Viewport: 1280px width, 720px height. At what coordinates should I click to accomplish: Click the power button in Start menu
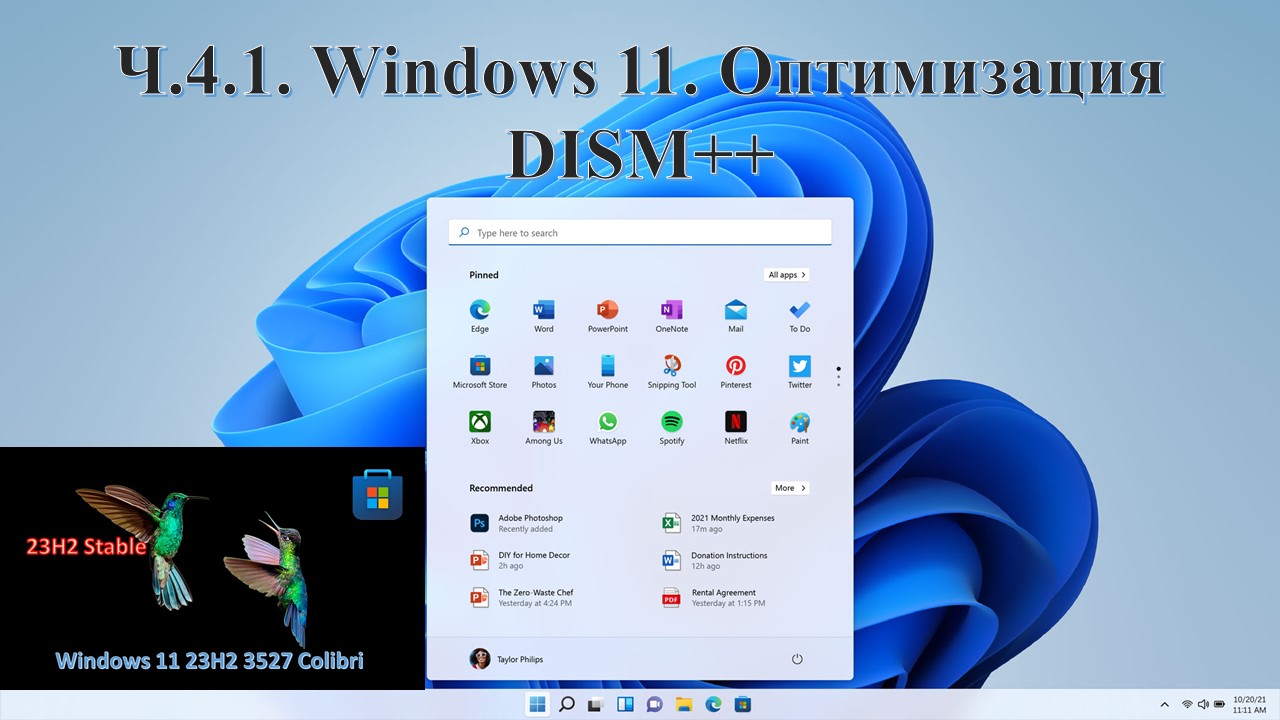coord(797,659)
